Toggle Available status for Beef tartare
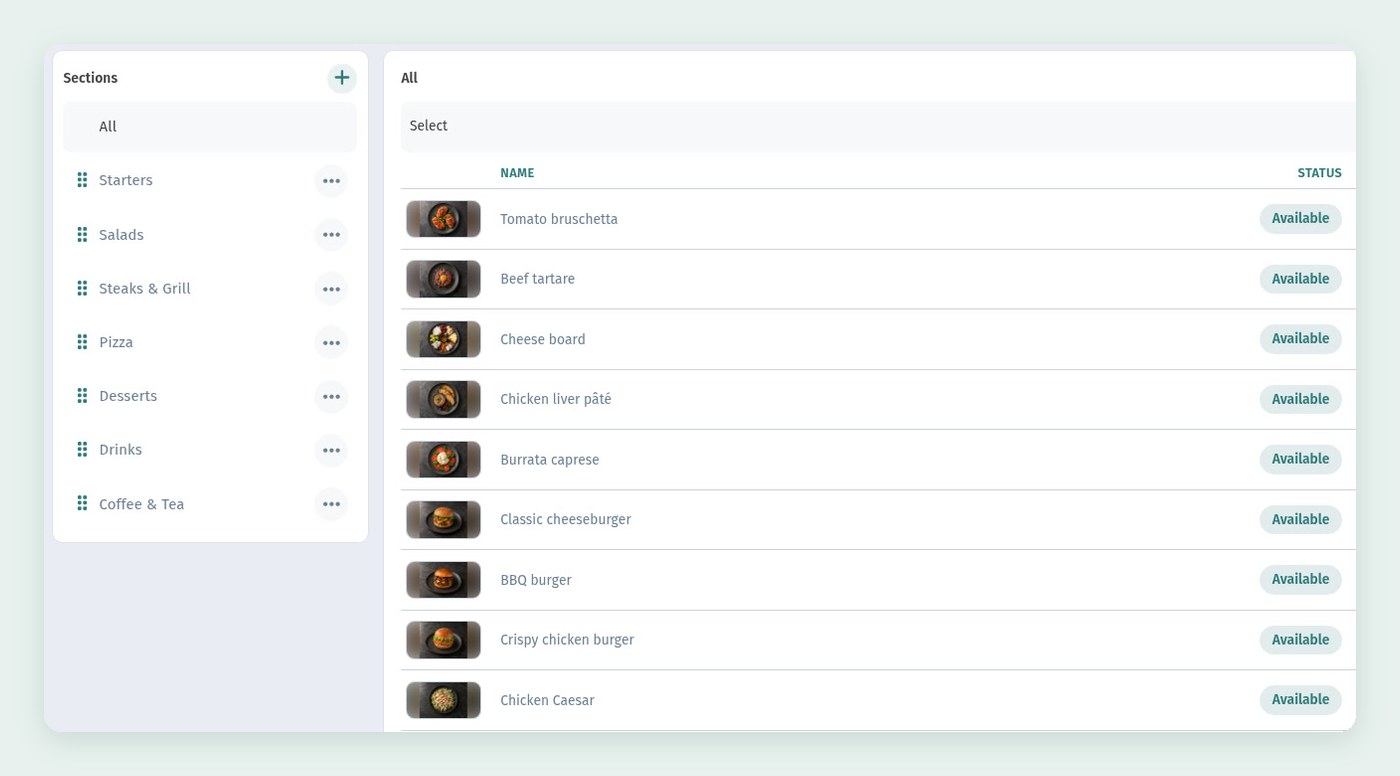 (x=1300, y=279)
